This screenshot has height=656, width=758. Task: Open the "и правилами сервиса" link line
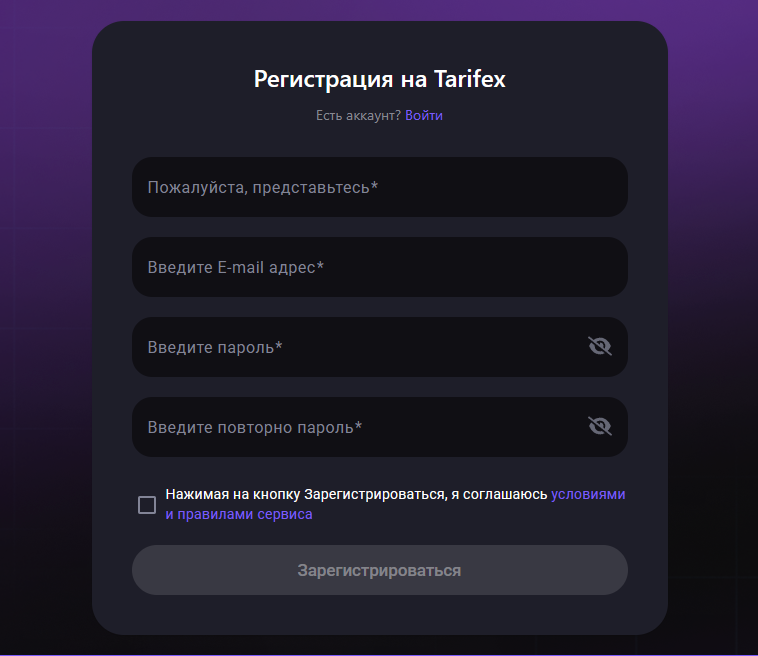239,515
